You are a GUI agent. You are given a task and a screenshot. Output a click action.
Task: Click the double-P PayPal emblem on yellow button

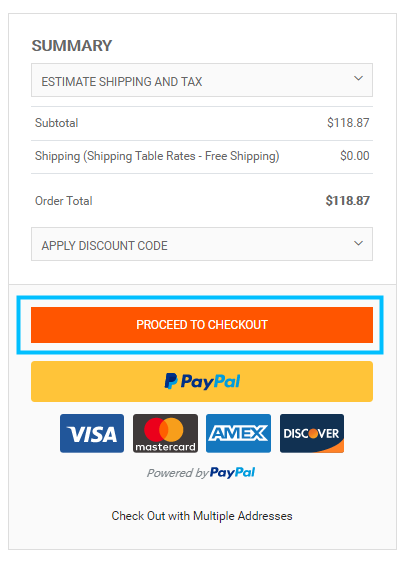click(171, 381)
